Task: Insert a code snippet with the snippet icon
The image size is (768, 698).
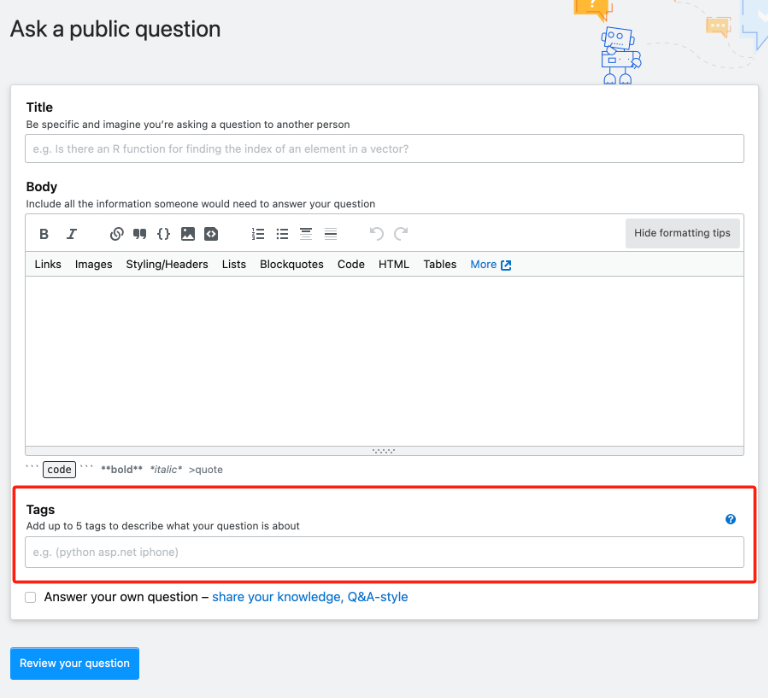Action: click(x=211, y=234)
